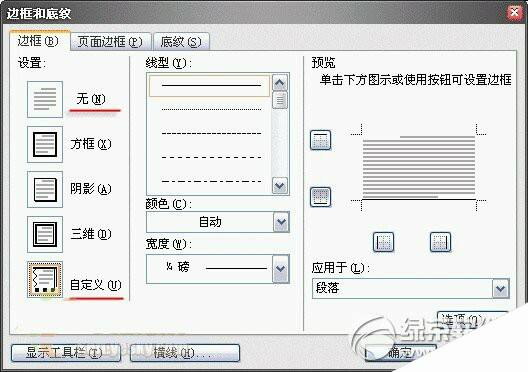Click the 无(N) label text
The height and width of the screenshot is (372, 528).
coord(91,99)
